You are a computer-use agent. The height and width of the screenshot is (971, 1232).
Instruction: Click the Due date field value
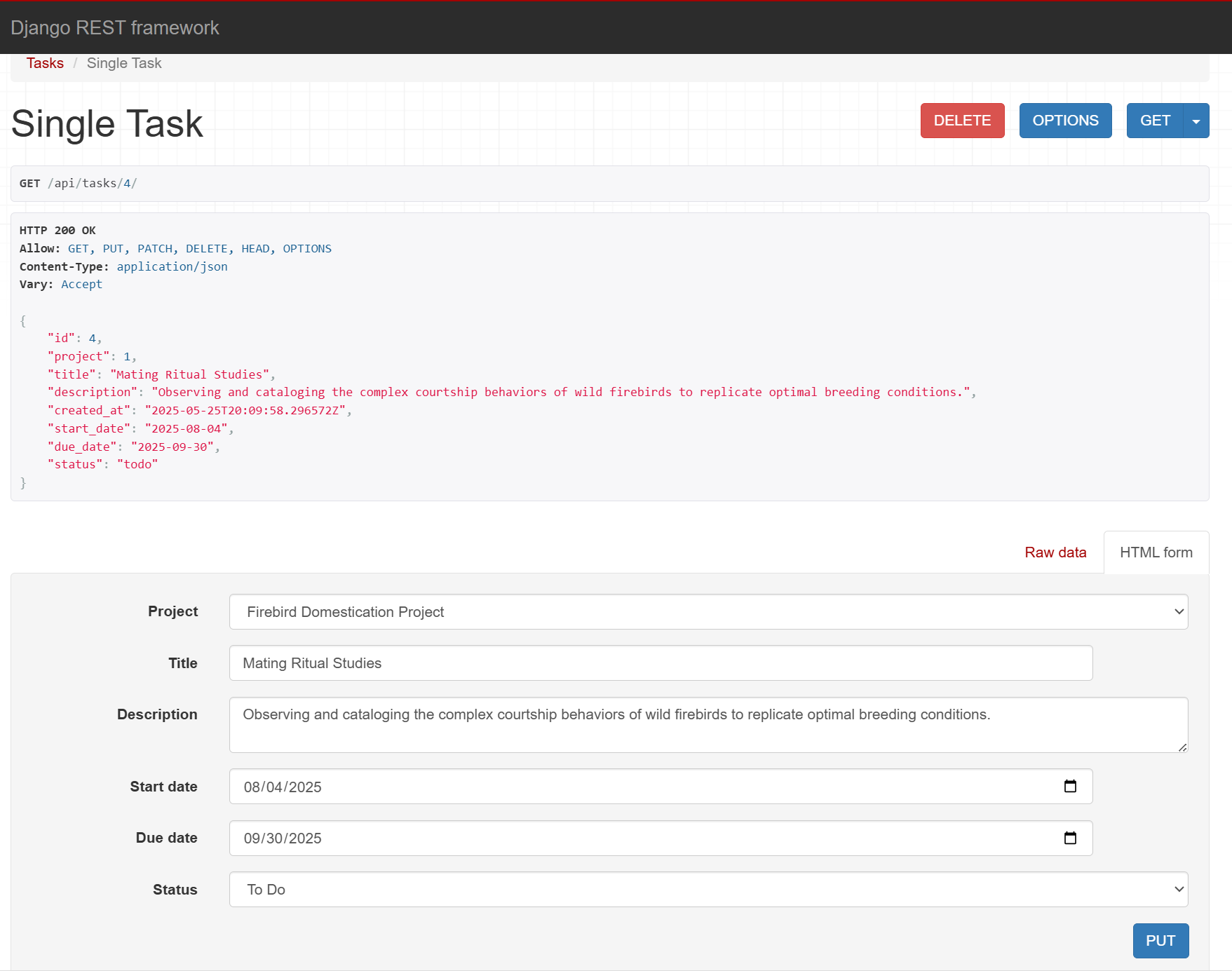[283, 838]
